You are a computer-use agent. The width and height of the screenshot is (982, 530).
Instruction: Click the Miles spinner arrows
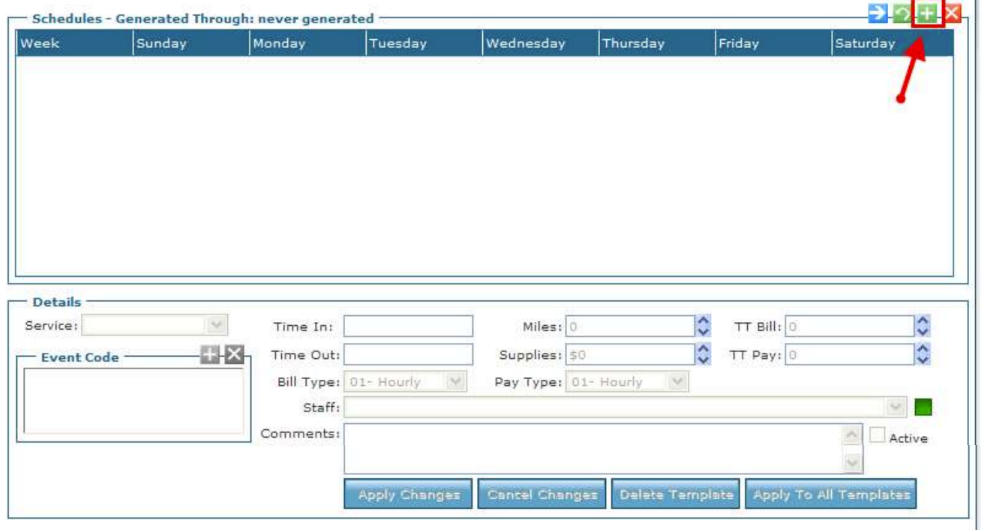click(x=702, y=326)
